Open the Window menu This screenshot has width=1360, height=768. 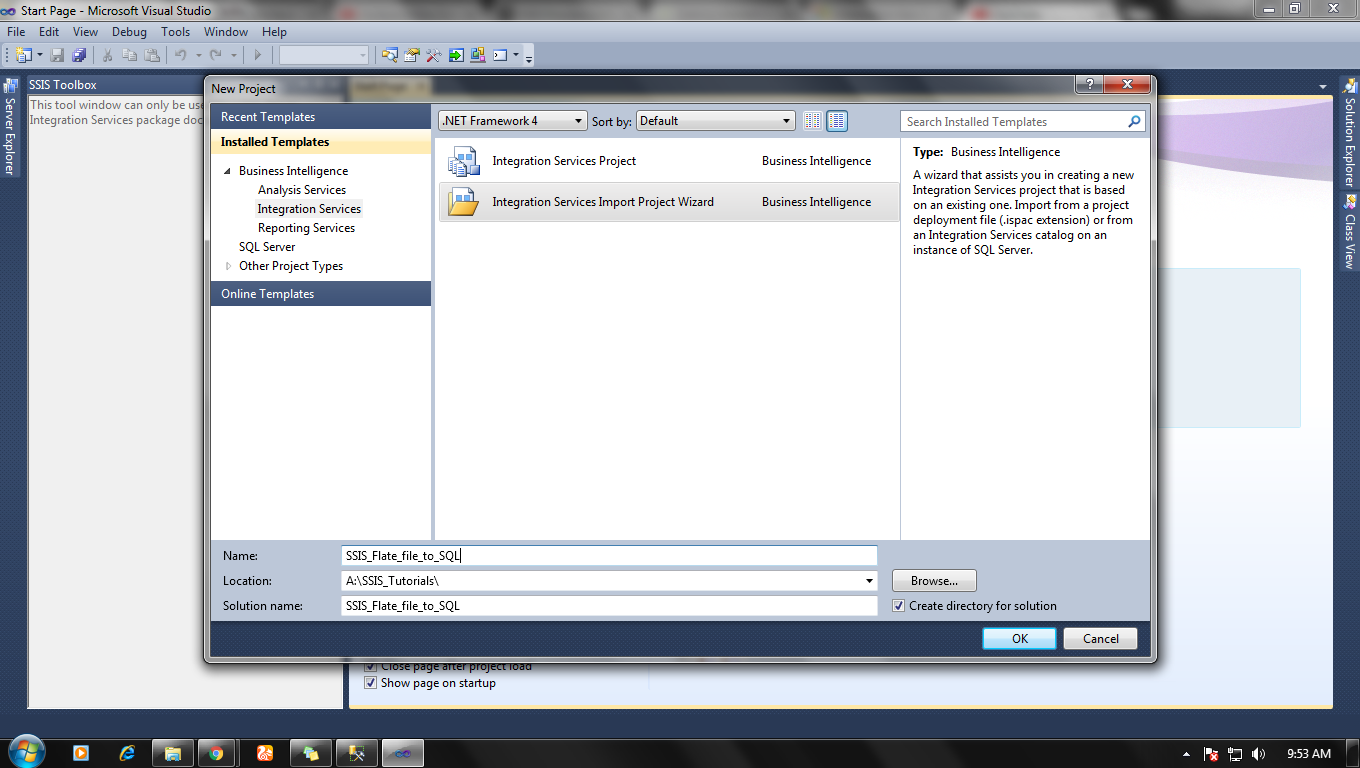coord(226,32)
